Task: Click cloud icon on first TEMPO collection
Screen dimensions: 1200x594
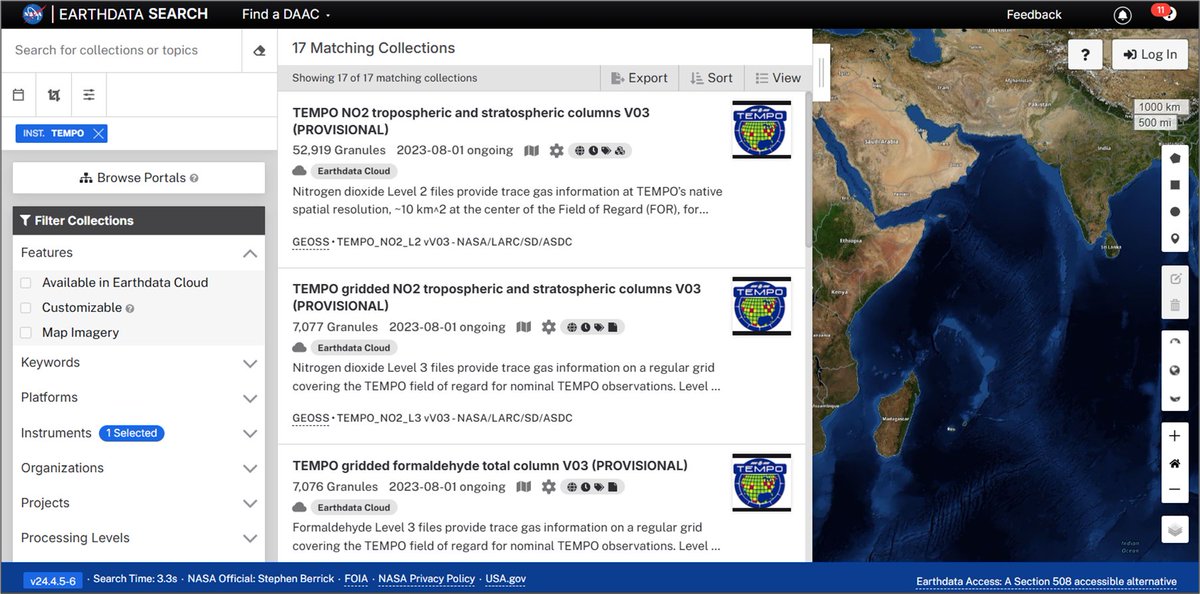Action: coord(299,171)
